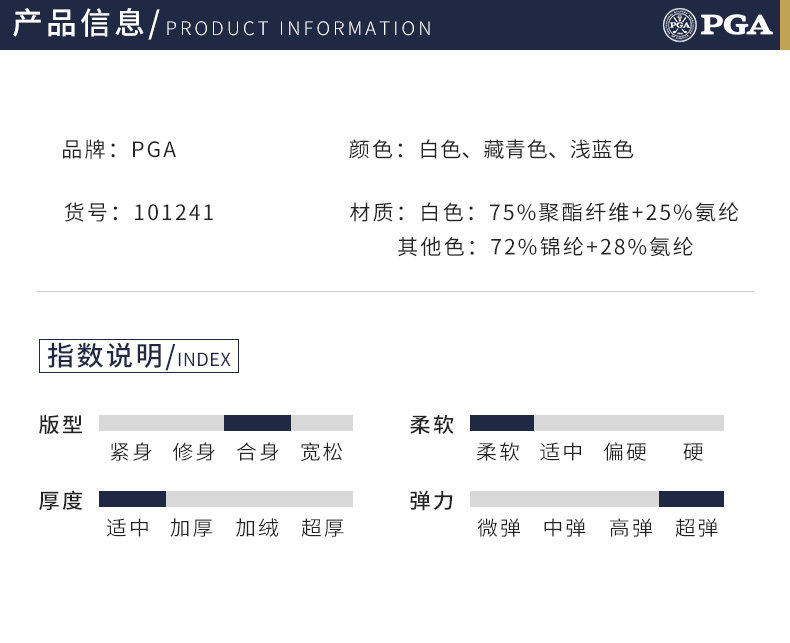Screen dimensions: 790x643
Task: Click the item number 101241
Action: click(x=174, y=212)
